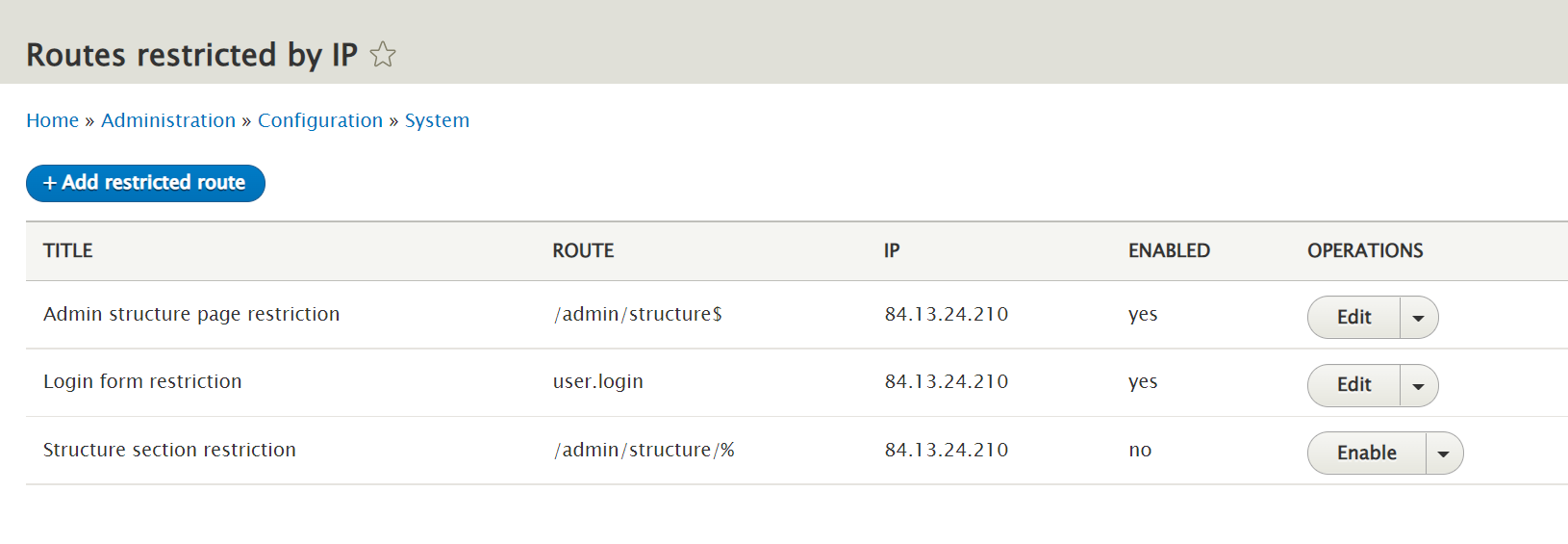Viewport: 1568px width, 544px height.
Task: Edit the Login form restriction
Action: 1353,385
